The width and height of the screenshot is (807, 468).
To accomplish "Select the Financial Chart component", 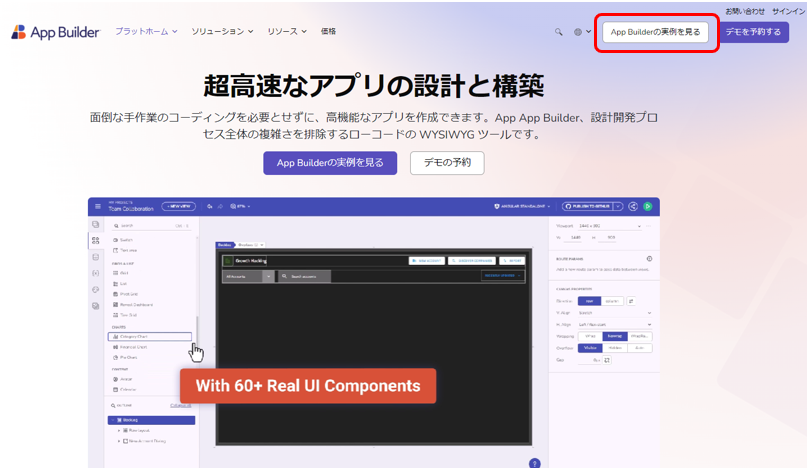I will (x=130, y=347).
